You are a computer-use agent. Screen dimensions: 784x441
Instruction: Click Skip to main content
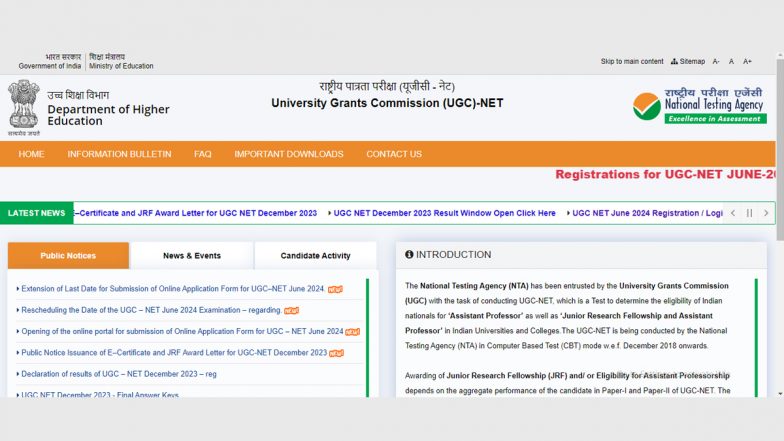pyautogui.click(x=632, y=62)
